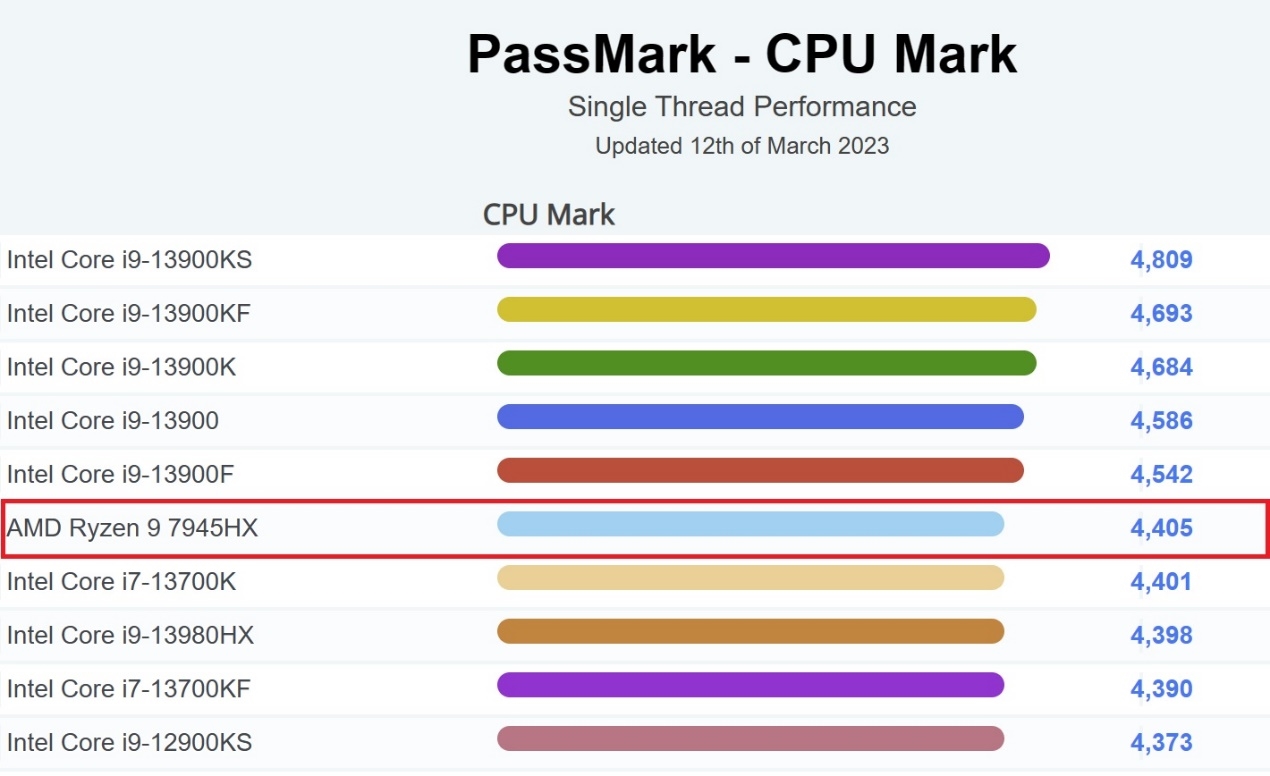Viewport: 1270px width, 776px height.
Task: Click the Updated 12th of March 2023 text
Action: click(x=742, y=146)
